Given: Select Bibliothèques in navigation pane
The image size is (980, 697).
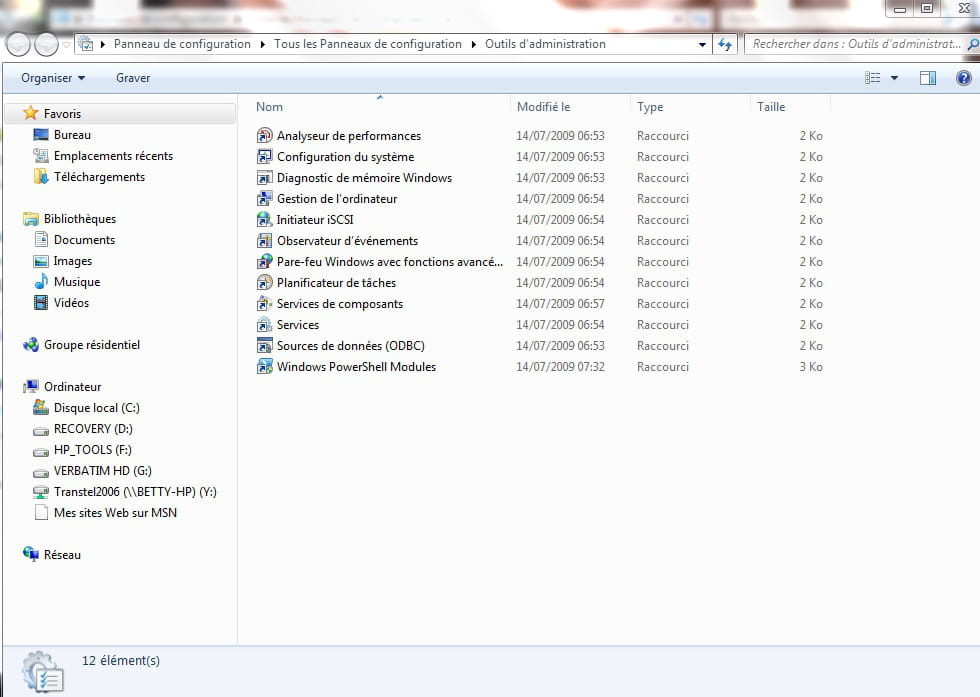Looking at the screenshot, I should (x=79, y=219).
